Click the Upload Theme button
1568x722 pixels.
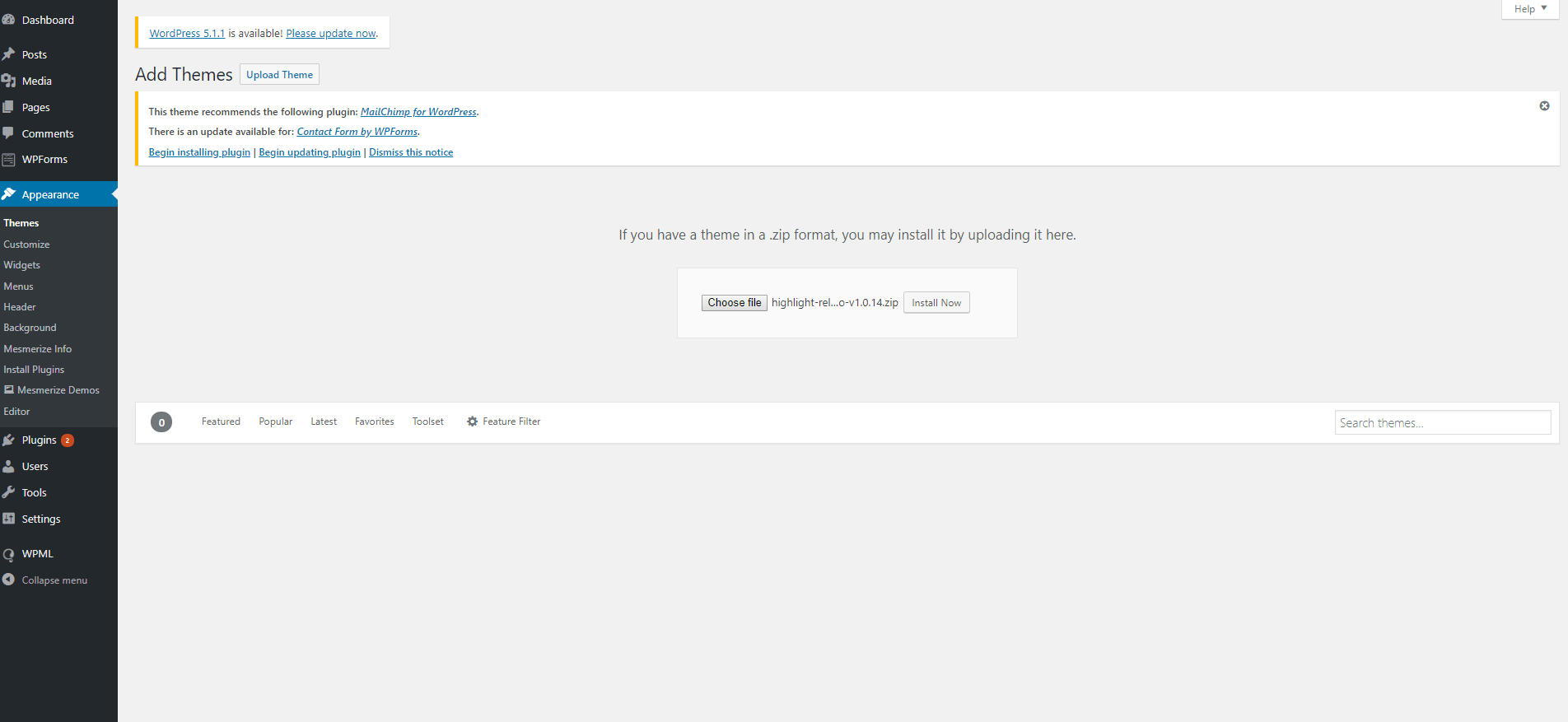279,75
